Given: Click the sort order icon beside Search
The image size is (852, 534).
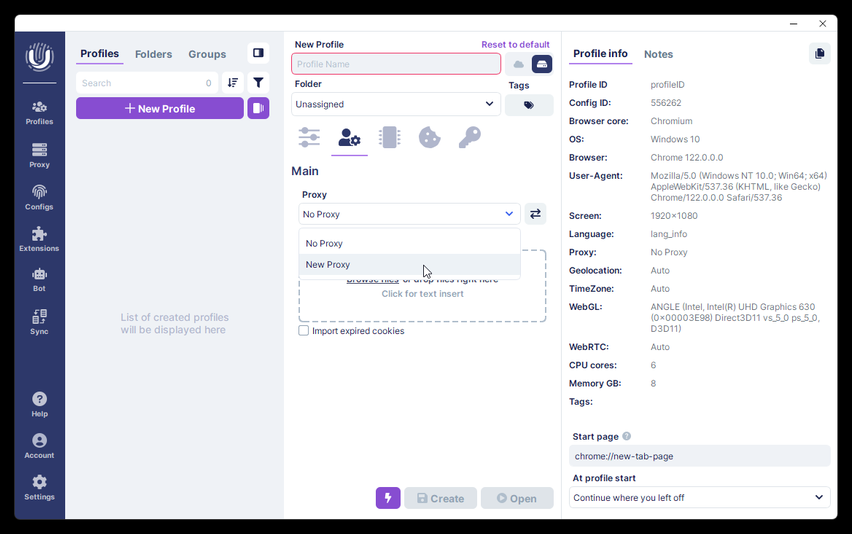Looking at the screenshot, I should [233, 83].
